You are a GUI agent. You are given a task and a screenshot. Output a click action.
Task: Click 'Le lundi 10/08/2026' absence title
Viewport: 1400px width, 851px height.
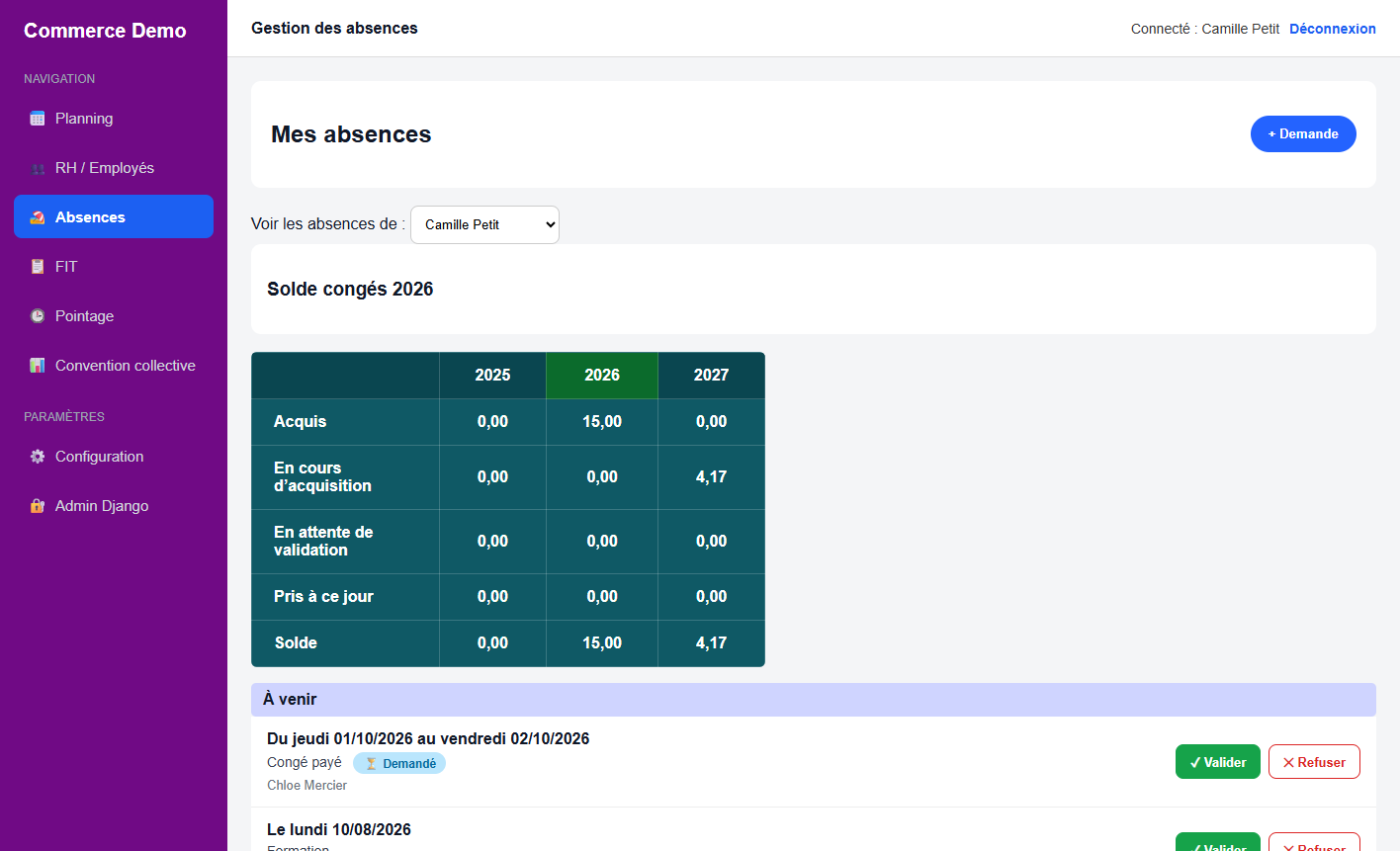point(339,829)
